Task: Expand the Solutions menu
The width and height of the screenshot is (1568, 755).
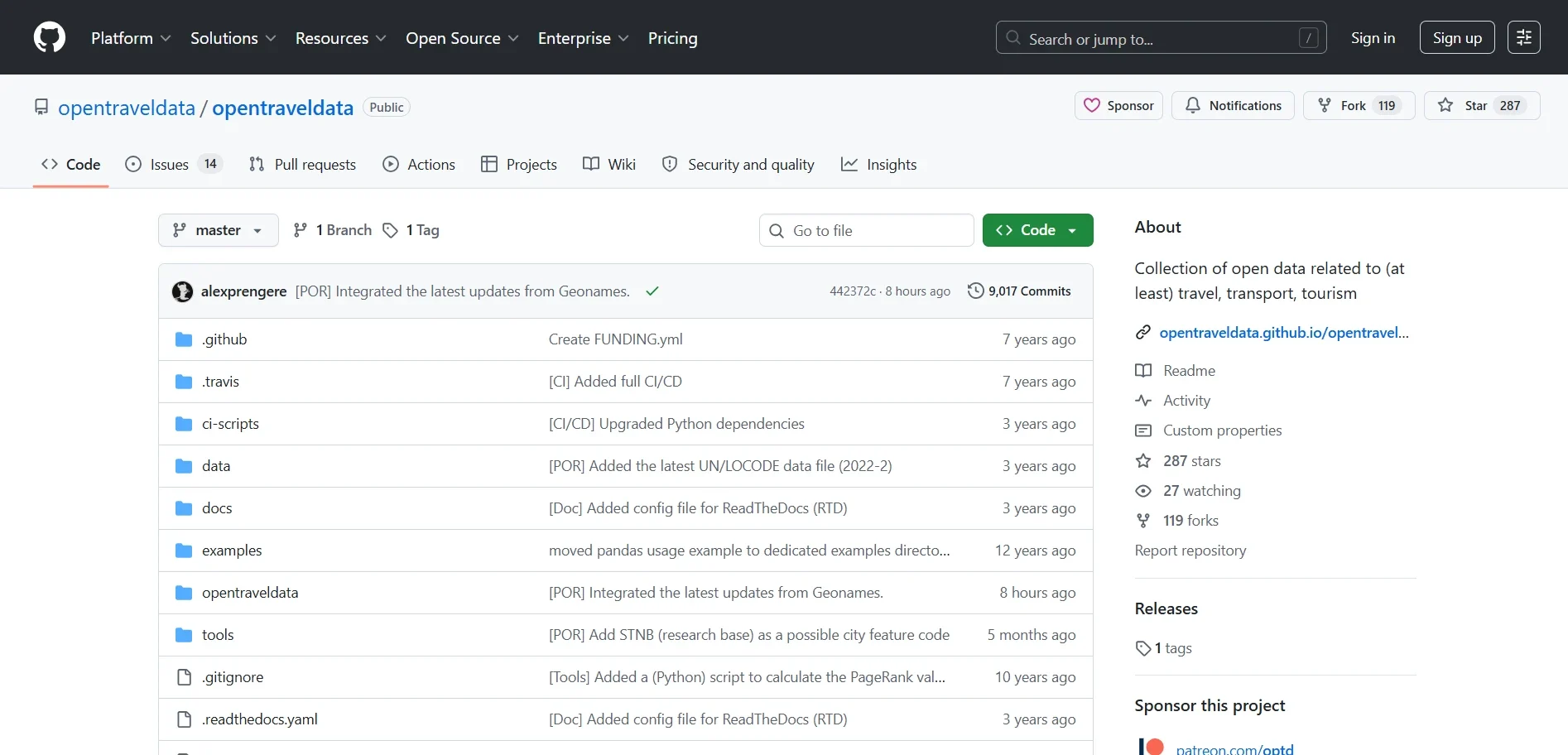Action: (x=233, y=38)
